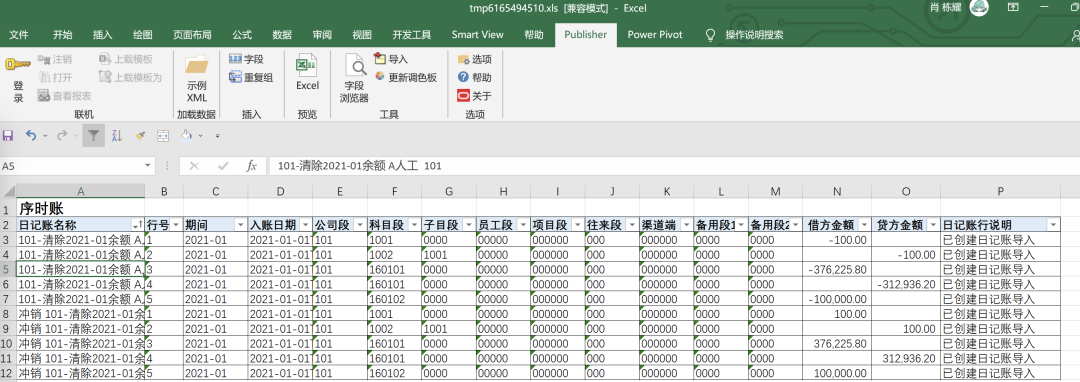Select the row 5 header
The width and height of the screenshot is (1080, 382).
[x=8, y=269]
